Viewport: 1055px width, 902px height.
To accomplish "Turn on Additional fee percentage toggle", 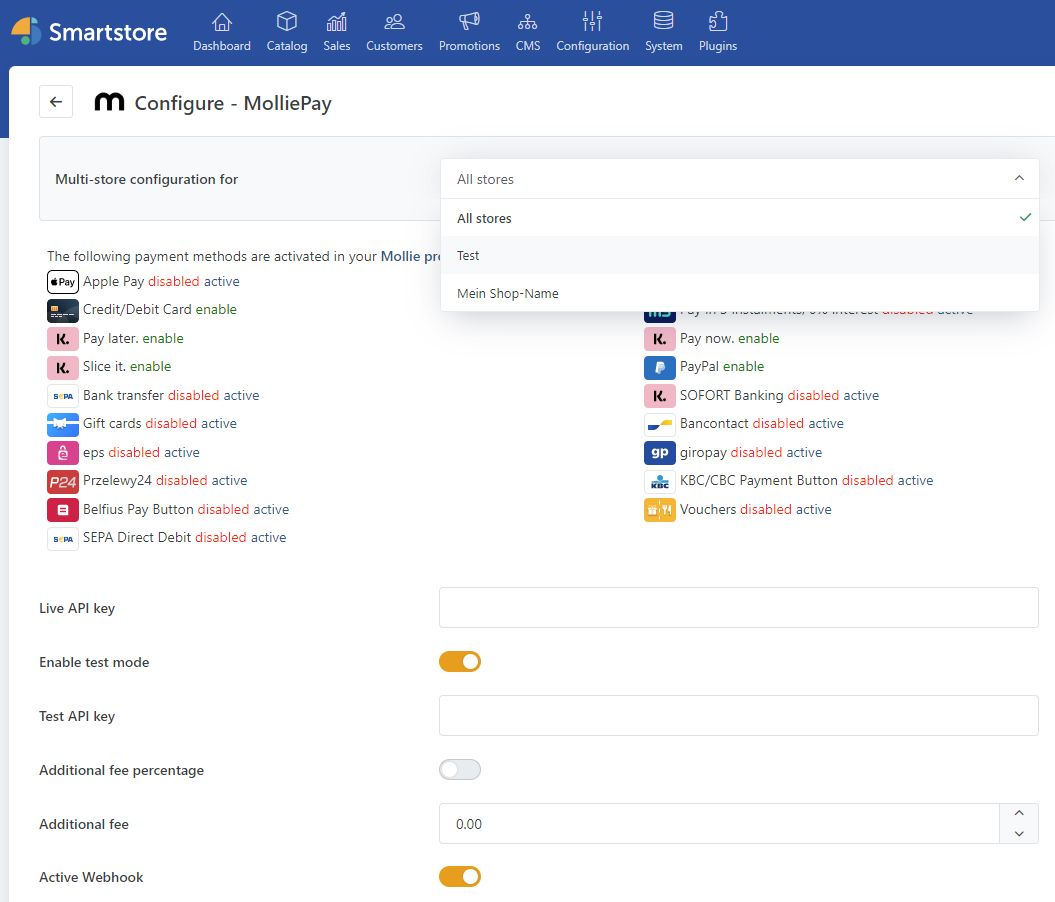I will click(460, 770).
